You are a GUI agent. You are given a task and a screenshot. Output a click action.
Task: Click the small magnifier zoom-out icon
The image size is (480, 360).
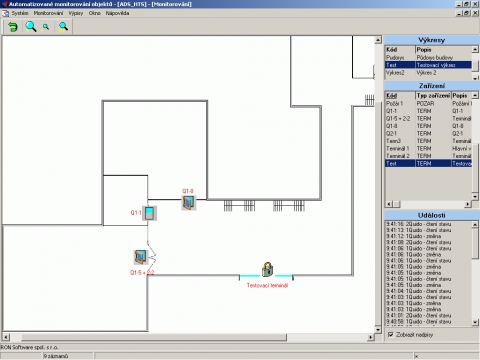click(x=46, y=27)
